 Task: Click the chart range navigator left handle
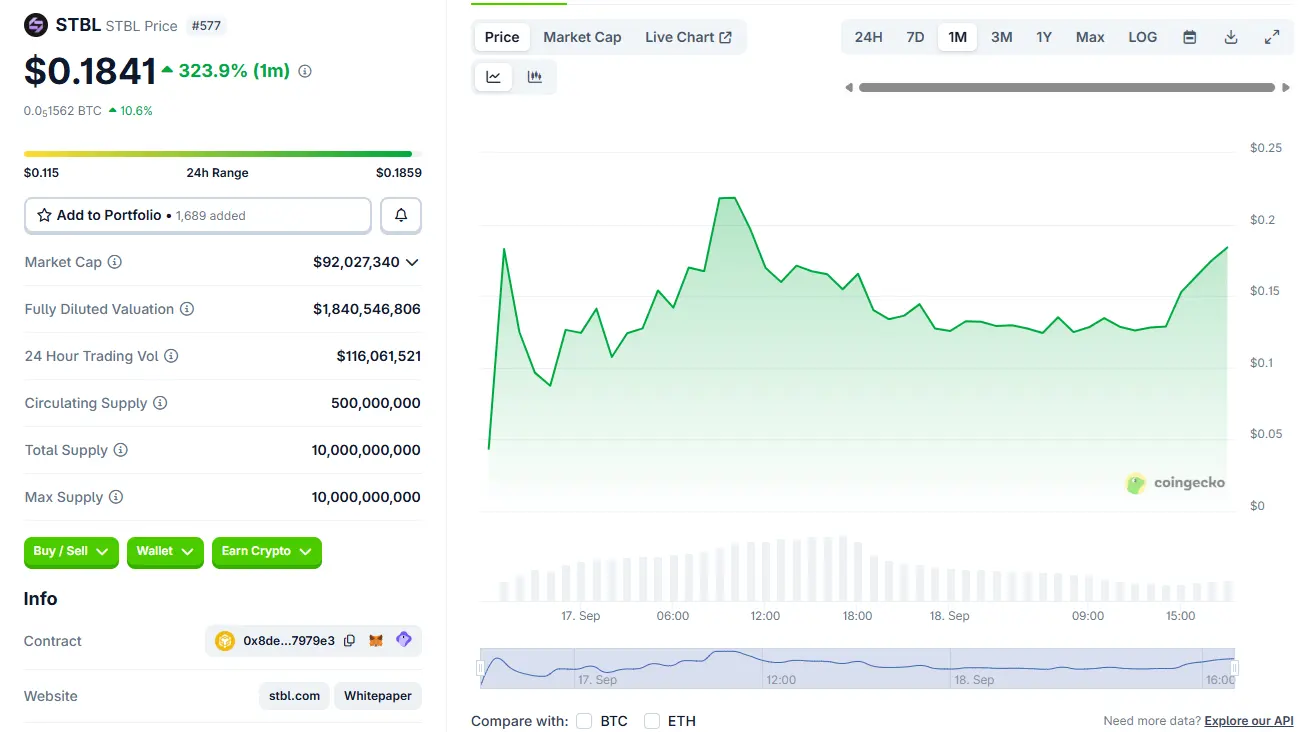tap(481, 667)
